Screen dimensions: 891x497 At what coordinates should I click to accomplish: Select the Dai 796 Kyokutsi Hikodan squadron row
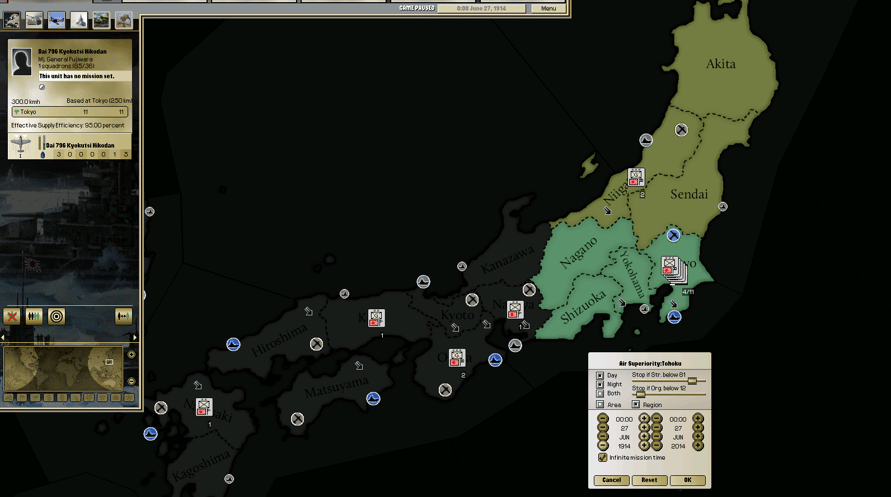(x=70, y=145)
